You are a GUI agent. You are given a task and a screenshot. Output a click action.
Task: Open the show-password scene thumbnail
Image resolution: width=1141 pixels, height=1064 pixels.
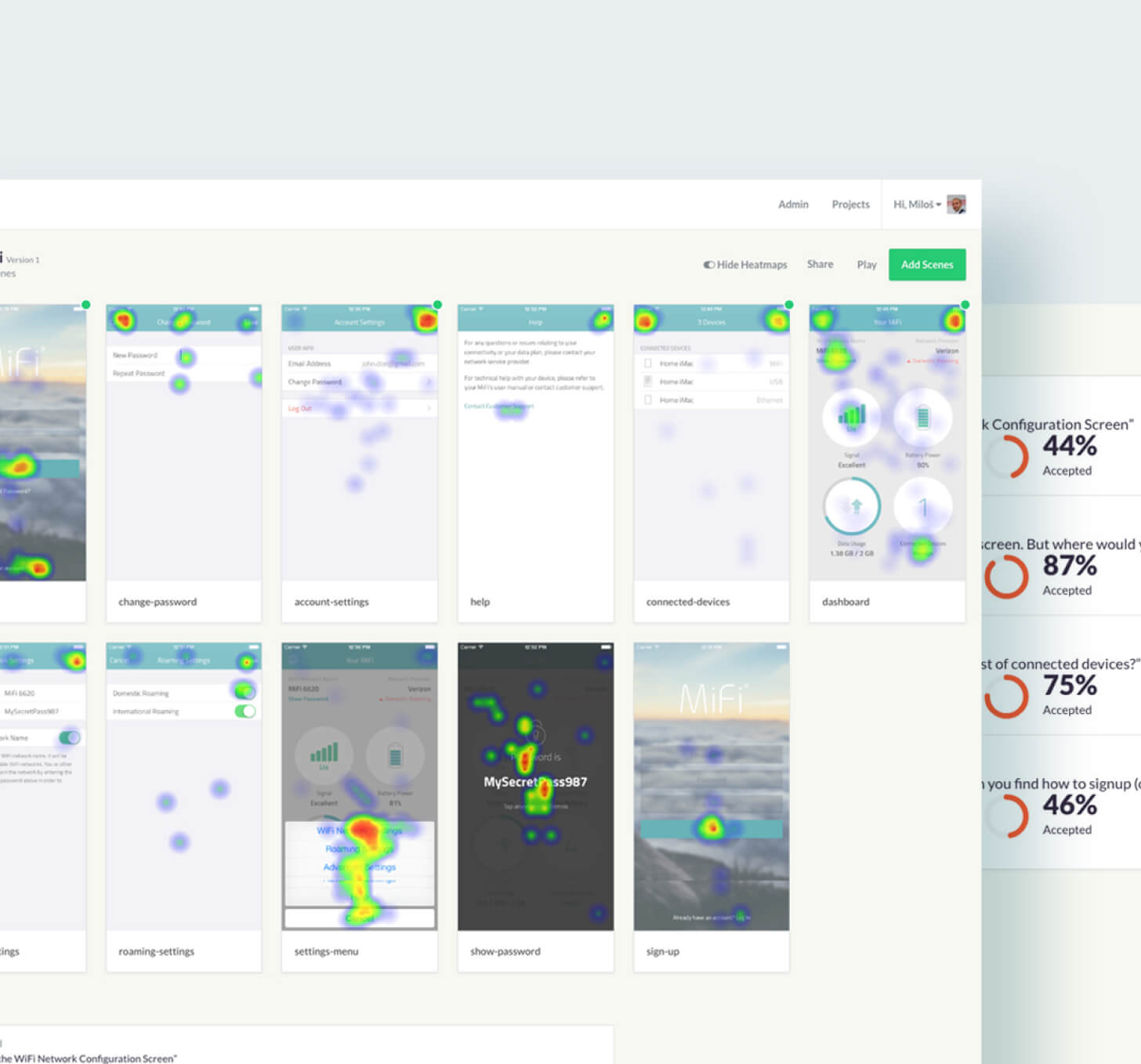pos(535,787)
